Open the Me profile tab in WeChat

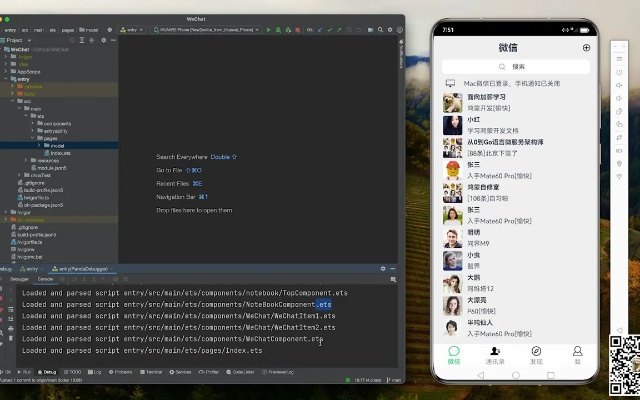(577, 354)
